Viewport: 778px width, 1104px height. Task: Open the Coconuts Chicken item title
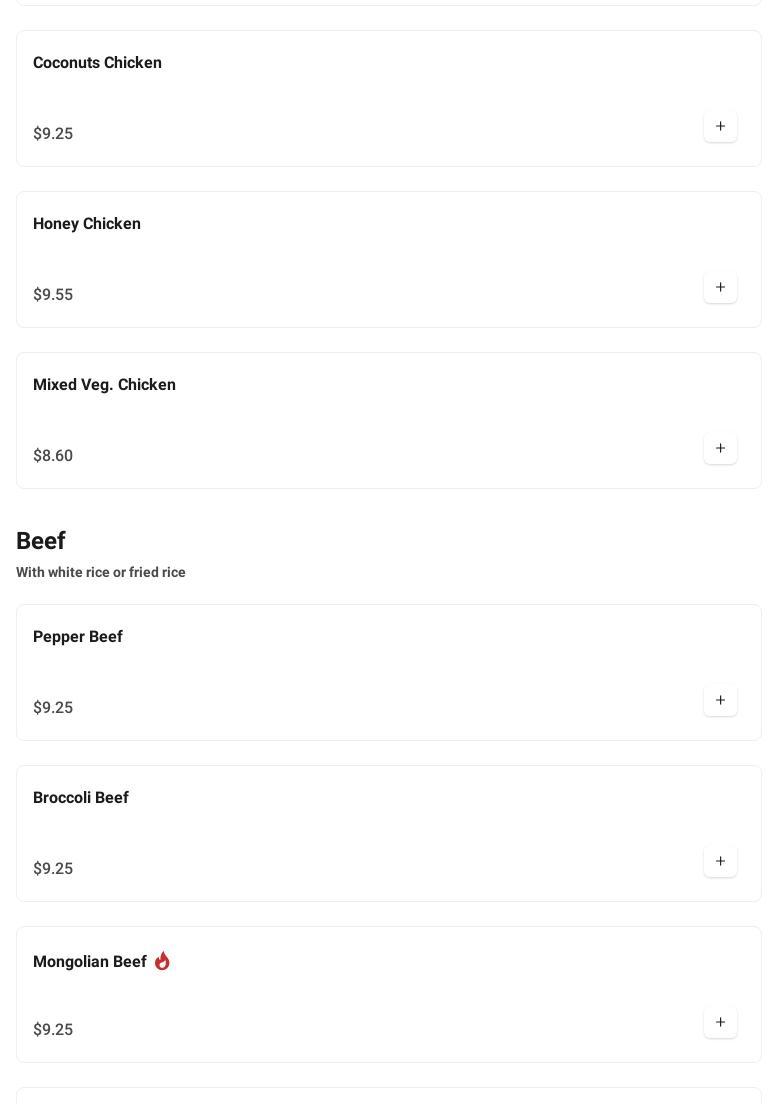pyautogui.click(x=97, y=62)
